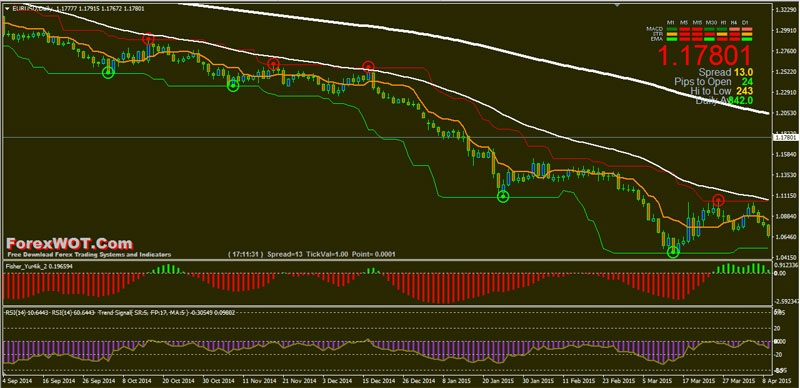Select the D1 timeframe column label

(x=745, y=22)
